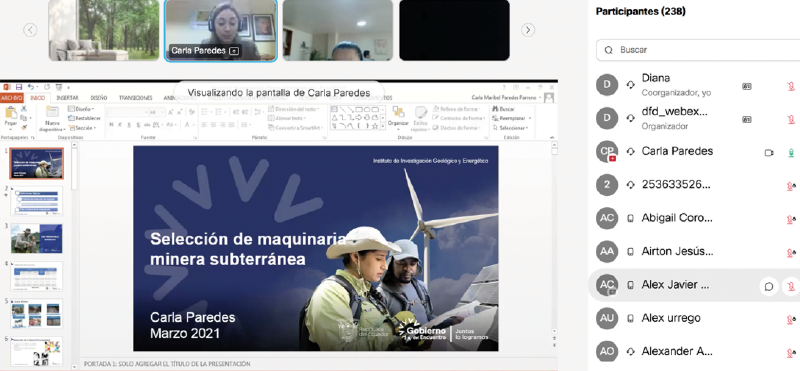Open chat icon on Alex Javier row
The width and height of the screenshot is (800, 371).
(x=769, y=286)
